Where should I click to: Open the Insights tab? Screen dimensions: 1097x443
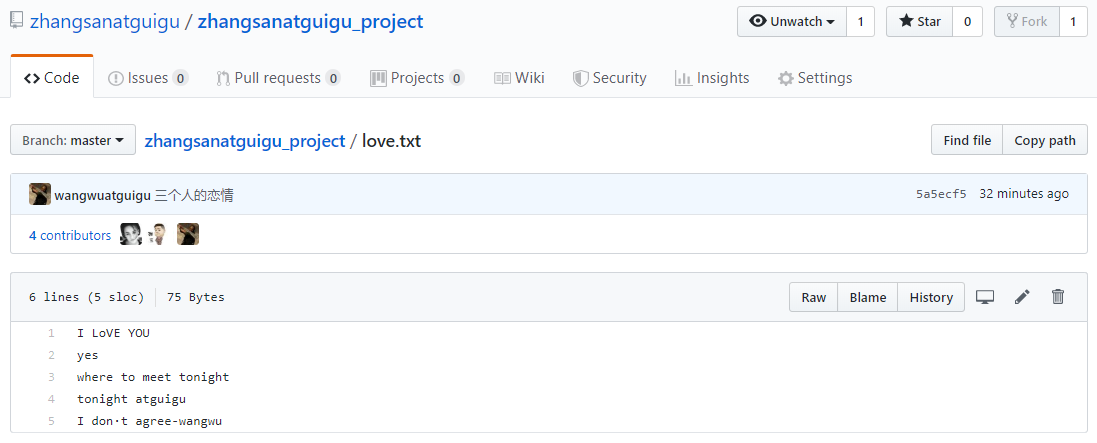[712, 78]
